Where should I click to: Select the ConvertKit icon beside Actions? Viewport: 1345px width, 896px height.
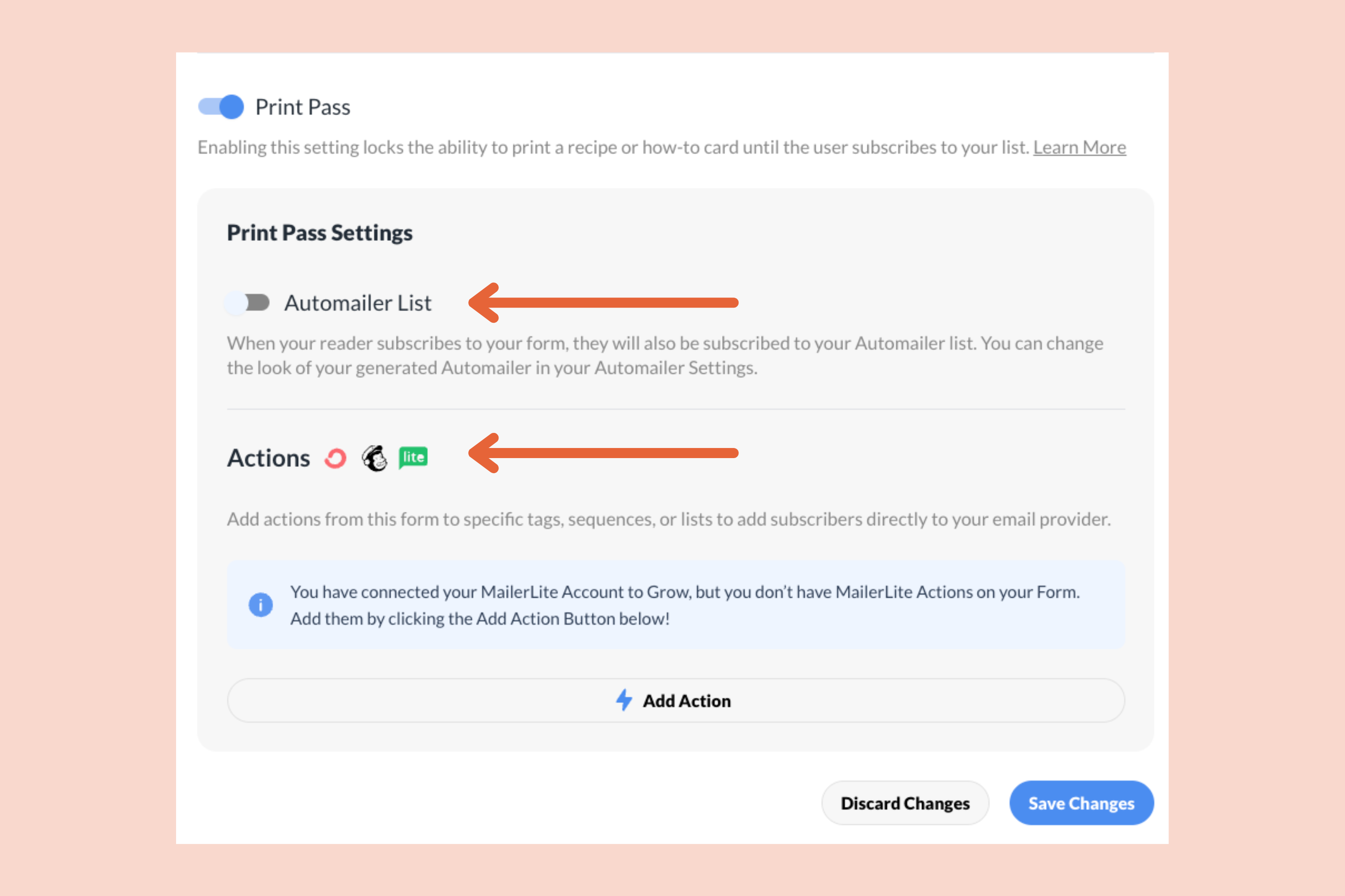335,458
